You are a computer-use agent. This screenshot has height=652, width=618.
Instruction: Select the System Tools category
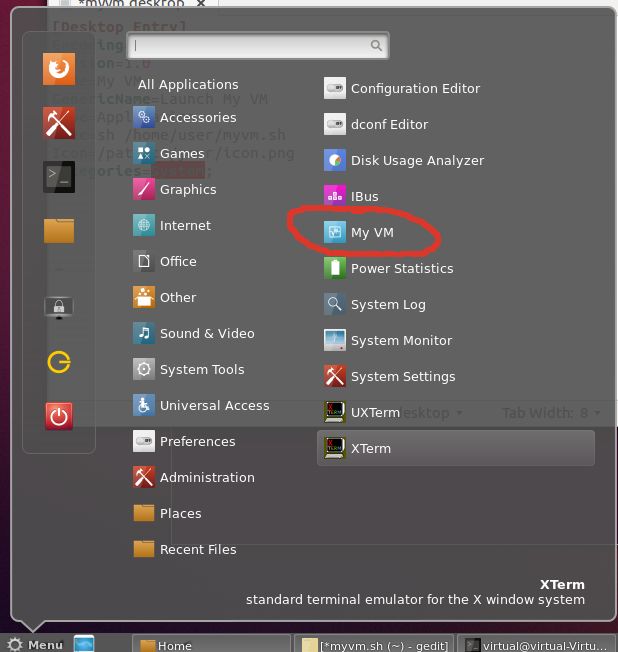point(189,369)
